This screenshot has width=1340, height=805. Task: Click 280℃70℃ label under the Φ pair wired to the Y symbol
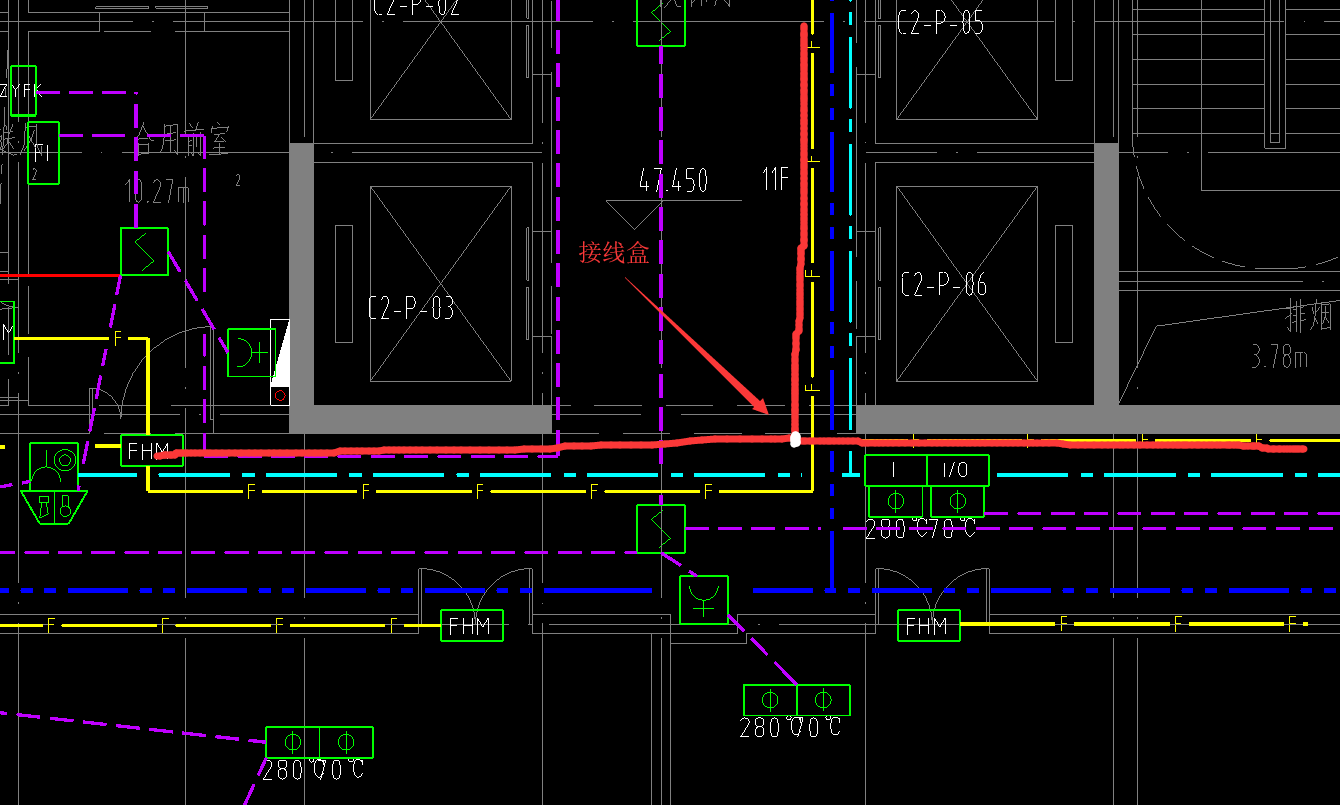coord(791,728)
